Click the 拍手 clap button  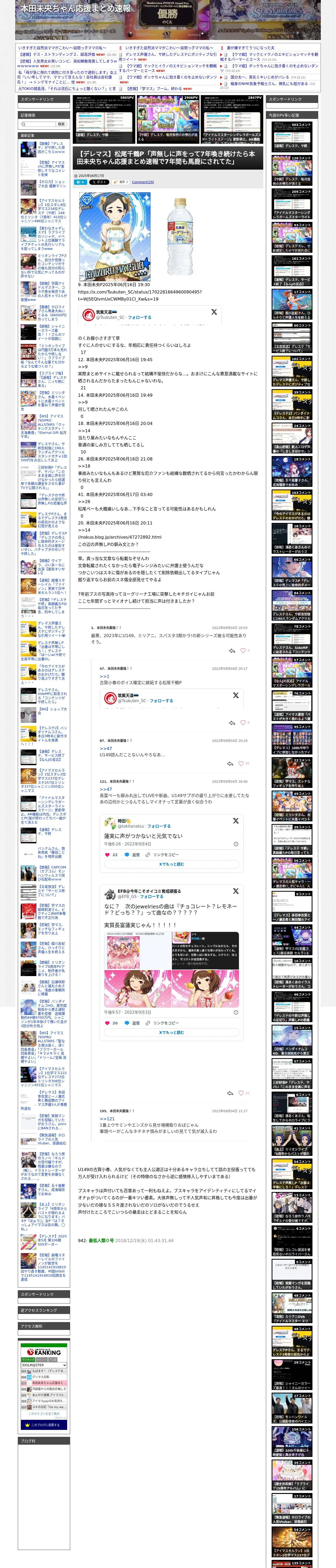121,182
